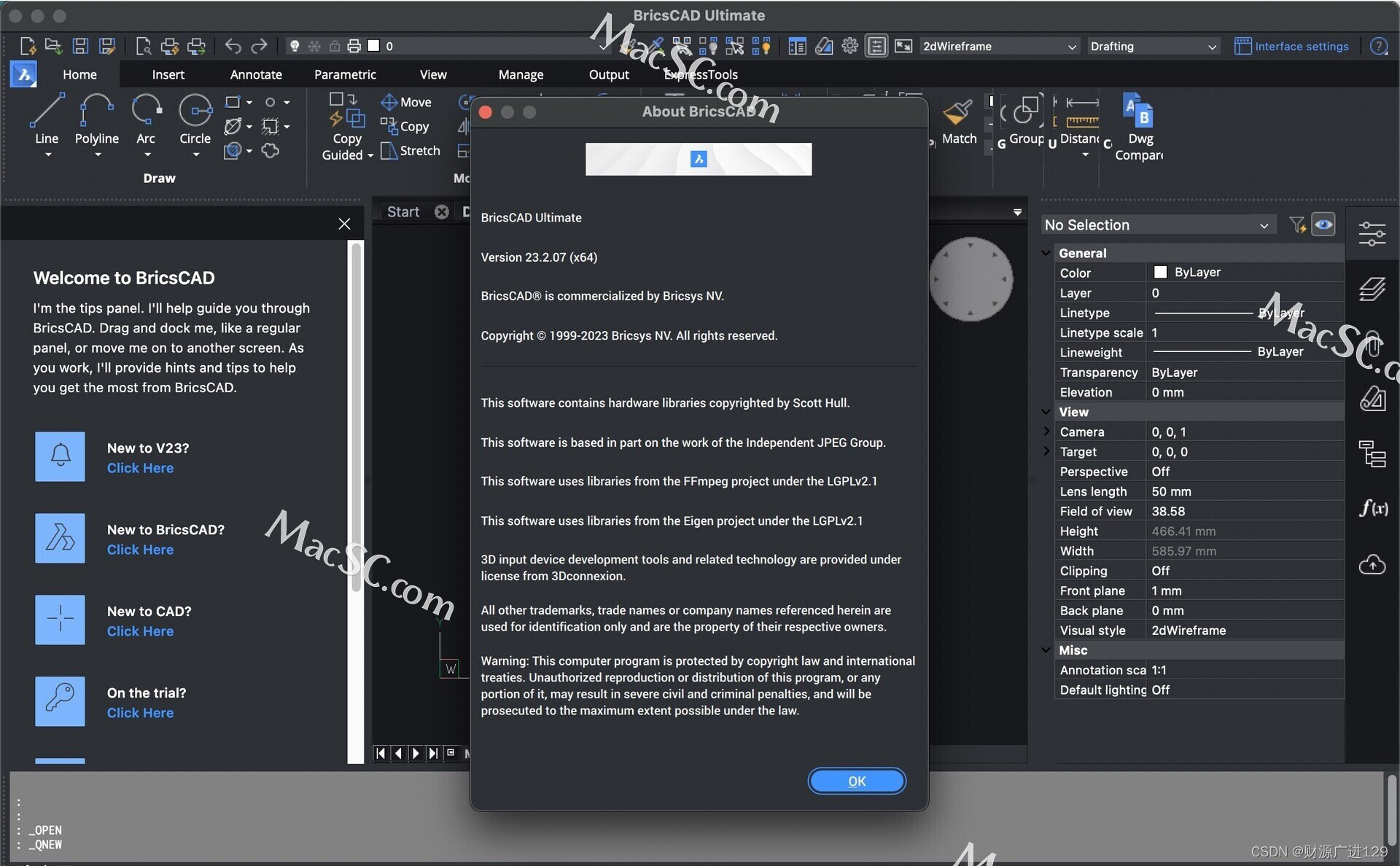Switch to the Insert ribbon tab

coord(168,74)
